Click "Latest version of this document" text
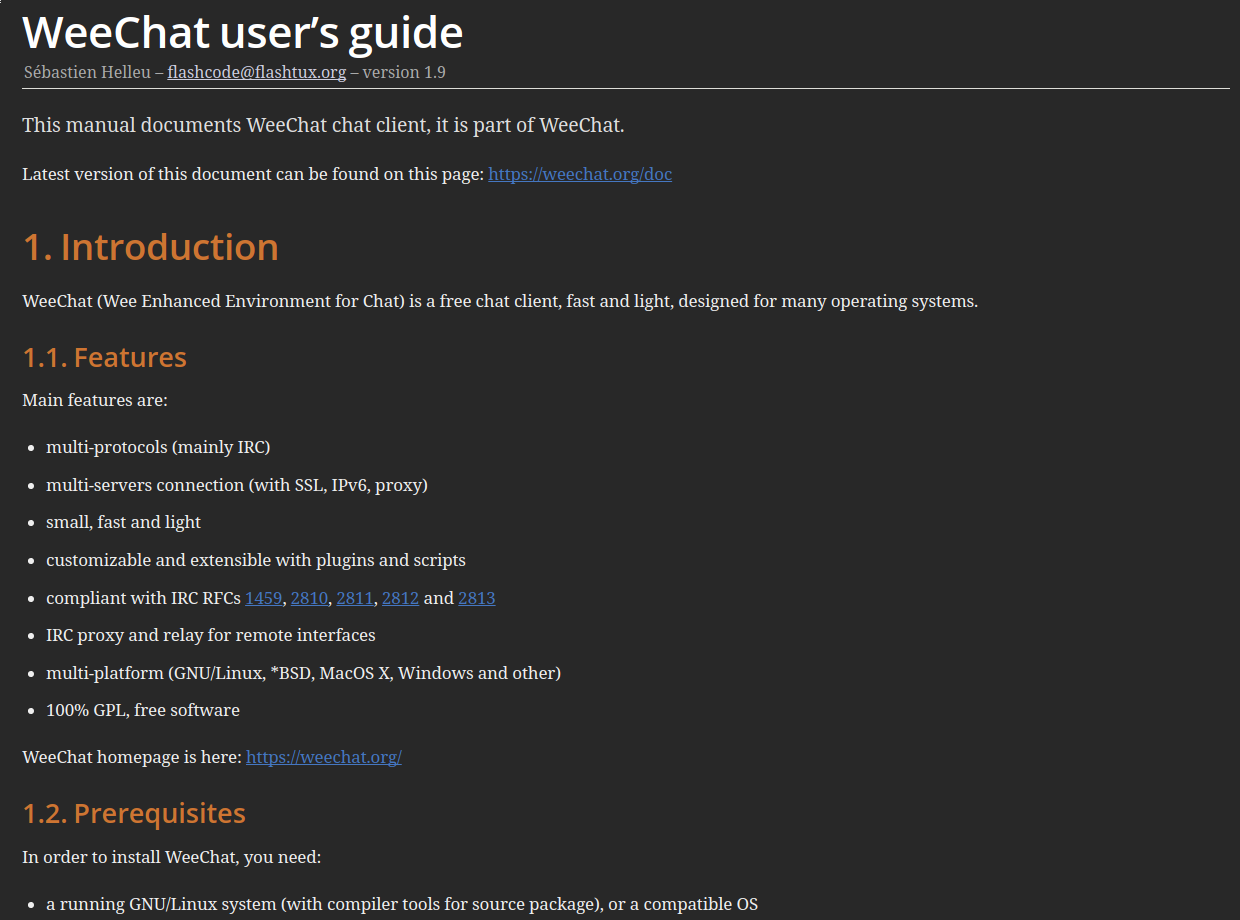 pyautogui.click(x=253, y=174)
